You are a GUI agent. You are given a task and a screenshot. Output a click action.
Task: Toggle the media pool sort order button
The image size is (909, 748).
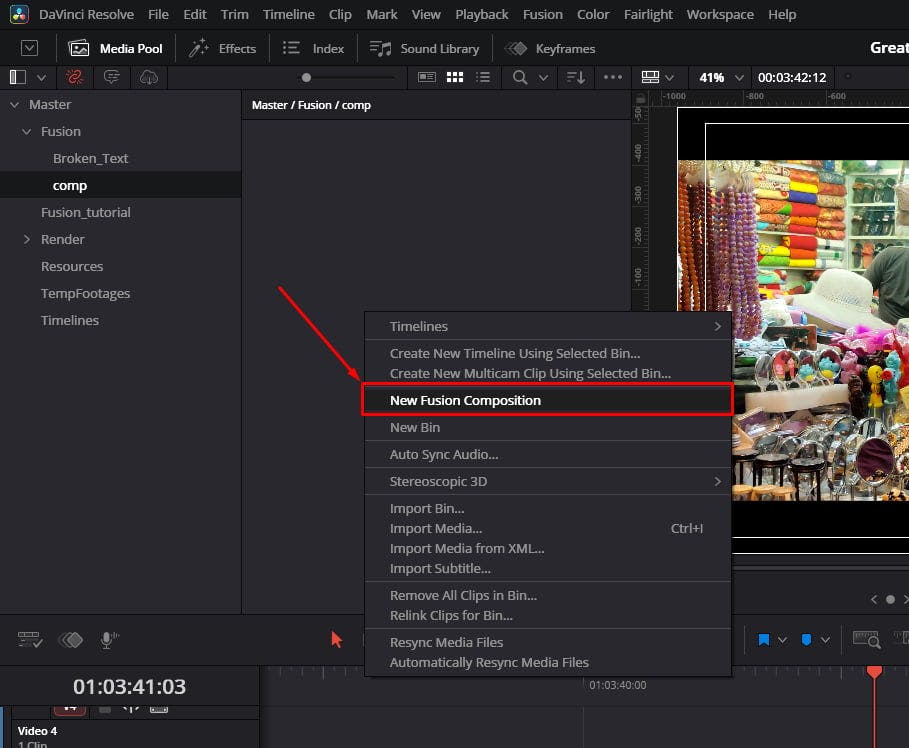(576, 77)
